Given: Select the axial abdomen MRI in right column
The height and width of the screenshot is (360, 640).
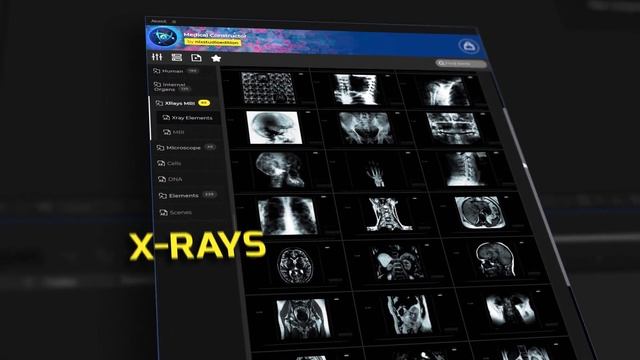Looking at the screenshot, I should click(x=480, y=212).
